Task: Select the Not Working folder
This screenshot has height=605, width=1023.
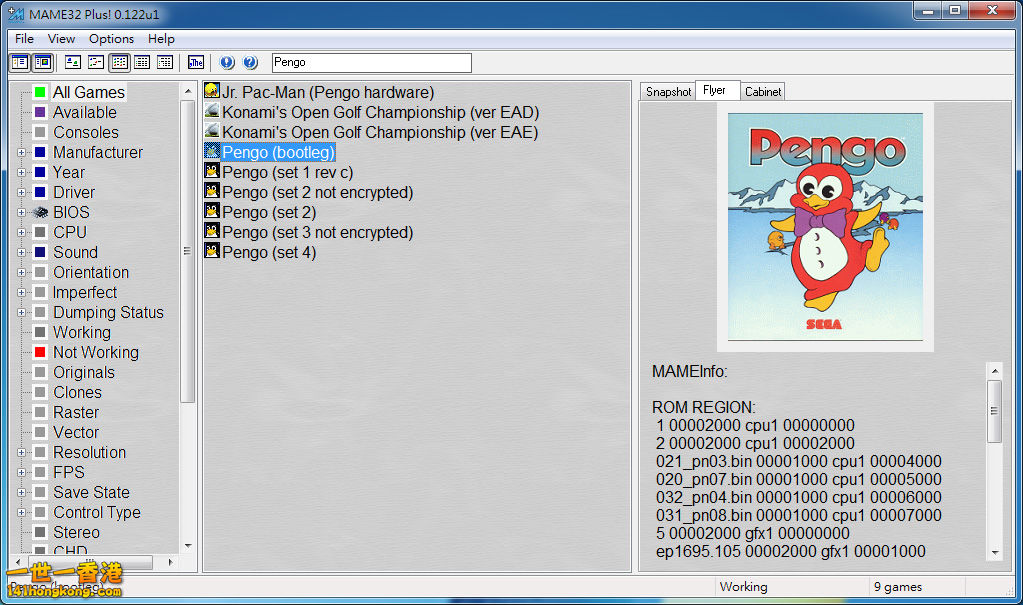Action: coord(95,352)
